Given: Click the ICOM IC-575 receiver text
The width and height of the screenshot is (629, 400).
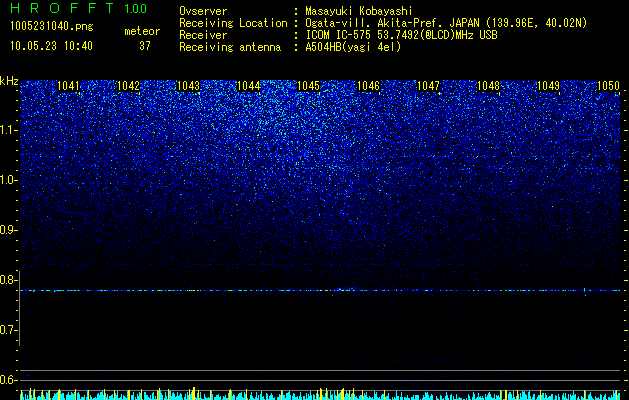Looking at the screenshot, I should click(x=401, y=35).
